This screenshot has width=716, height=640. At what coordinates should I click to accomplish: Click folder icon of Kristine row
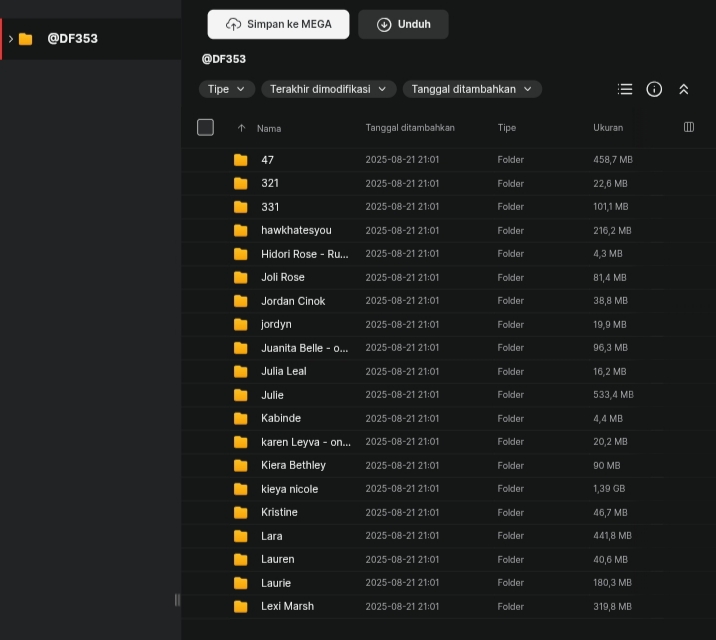point(241,513)
